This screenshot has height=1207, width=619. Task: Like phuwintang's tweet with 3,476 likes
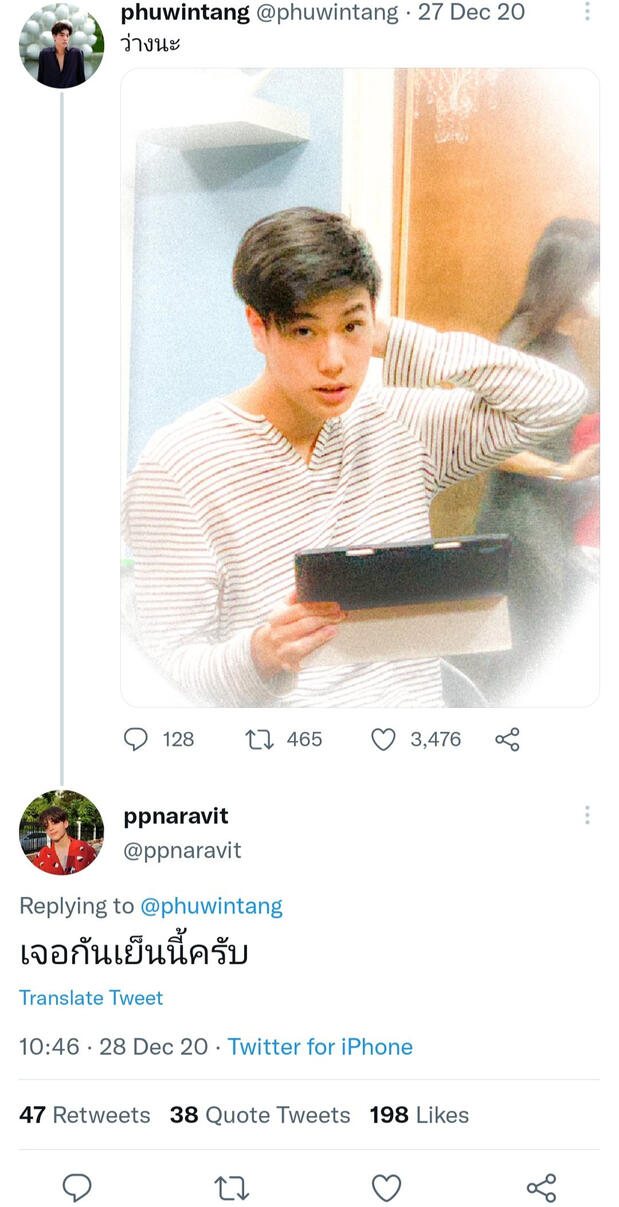tap(384, 739)
